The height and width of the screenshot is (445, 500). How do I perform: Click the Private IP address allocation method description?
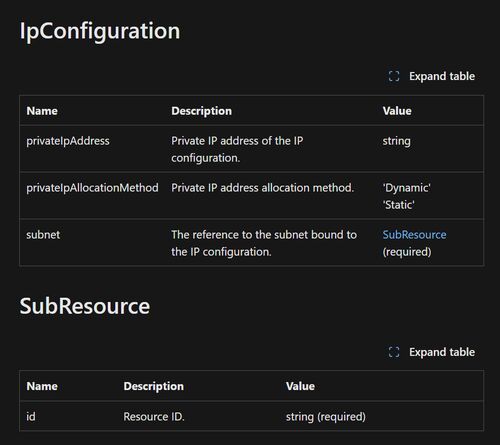(262, 188)
